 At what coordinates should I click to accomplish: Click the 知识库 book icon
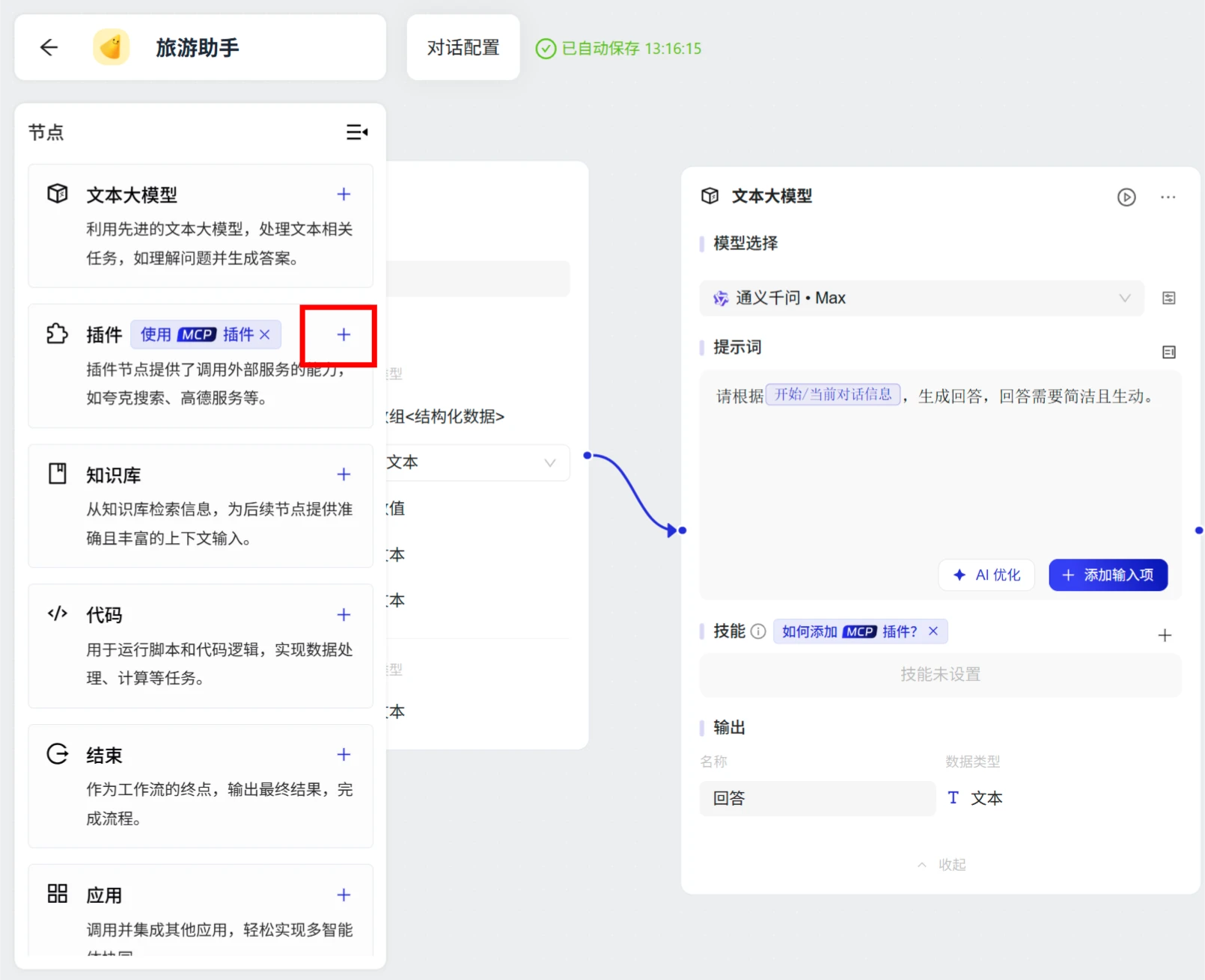[x=58, y=474]
